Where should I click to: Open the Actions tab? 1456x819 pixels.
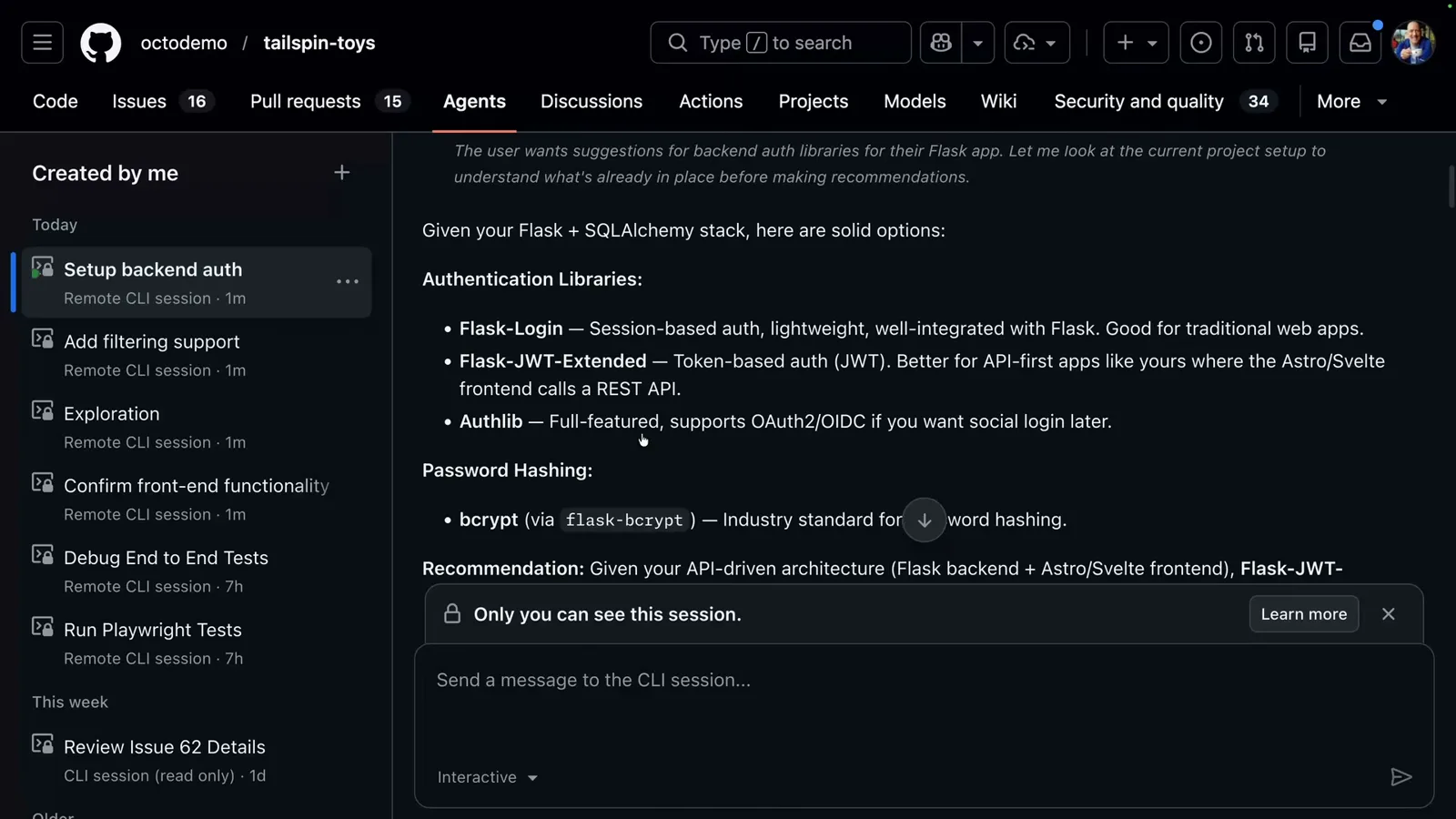[x=711, y=101]
